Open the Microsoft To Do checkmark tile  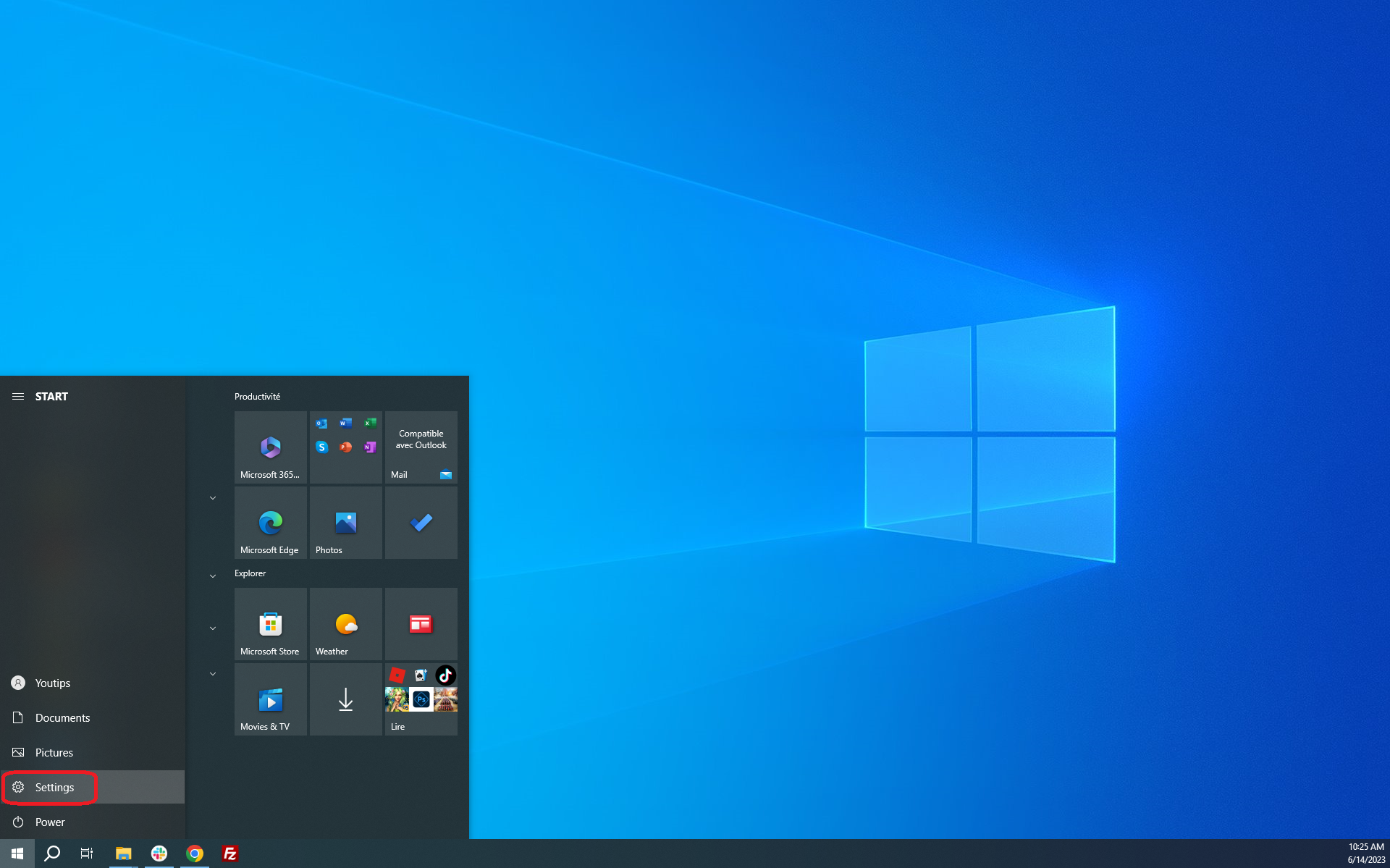point(421,522)
